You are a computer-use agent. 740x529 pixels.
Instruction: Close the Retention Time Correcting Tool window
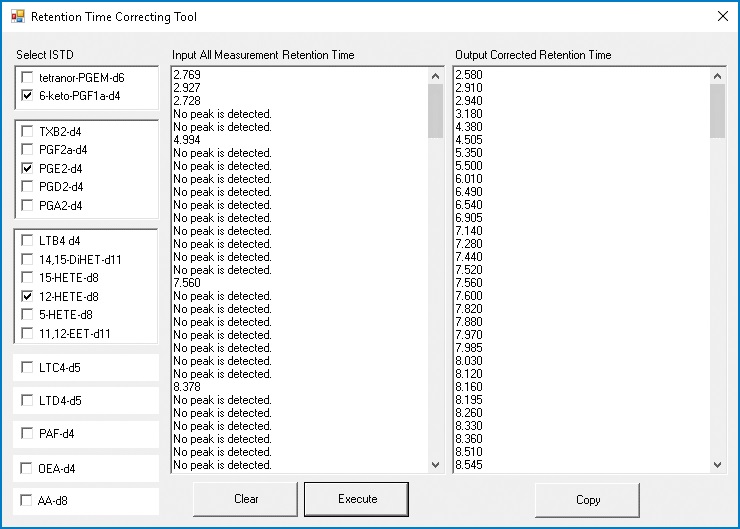click(721, 16)
